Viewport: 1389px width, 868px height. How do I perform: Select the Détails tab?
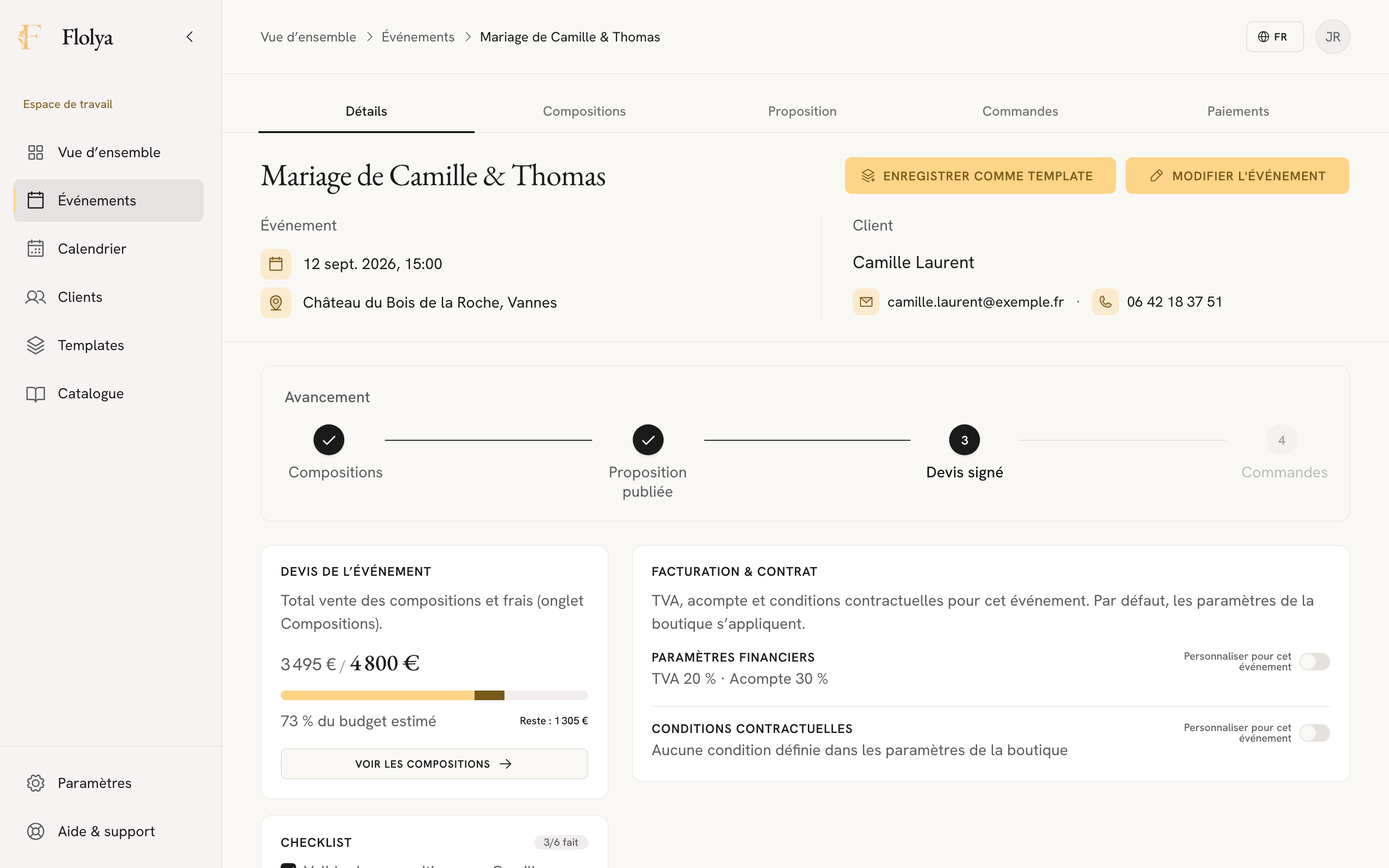[366, 111]
